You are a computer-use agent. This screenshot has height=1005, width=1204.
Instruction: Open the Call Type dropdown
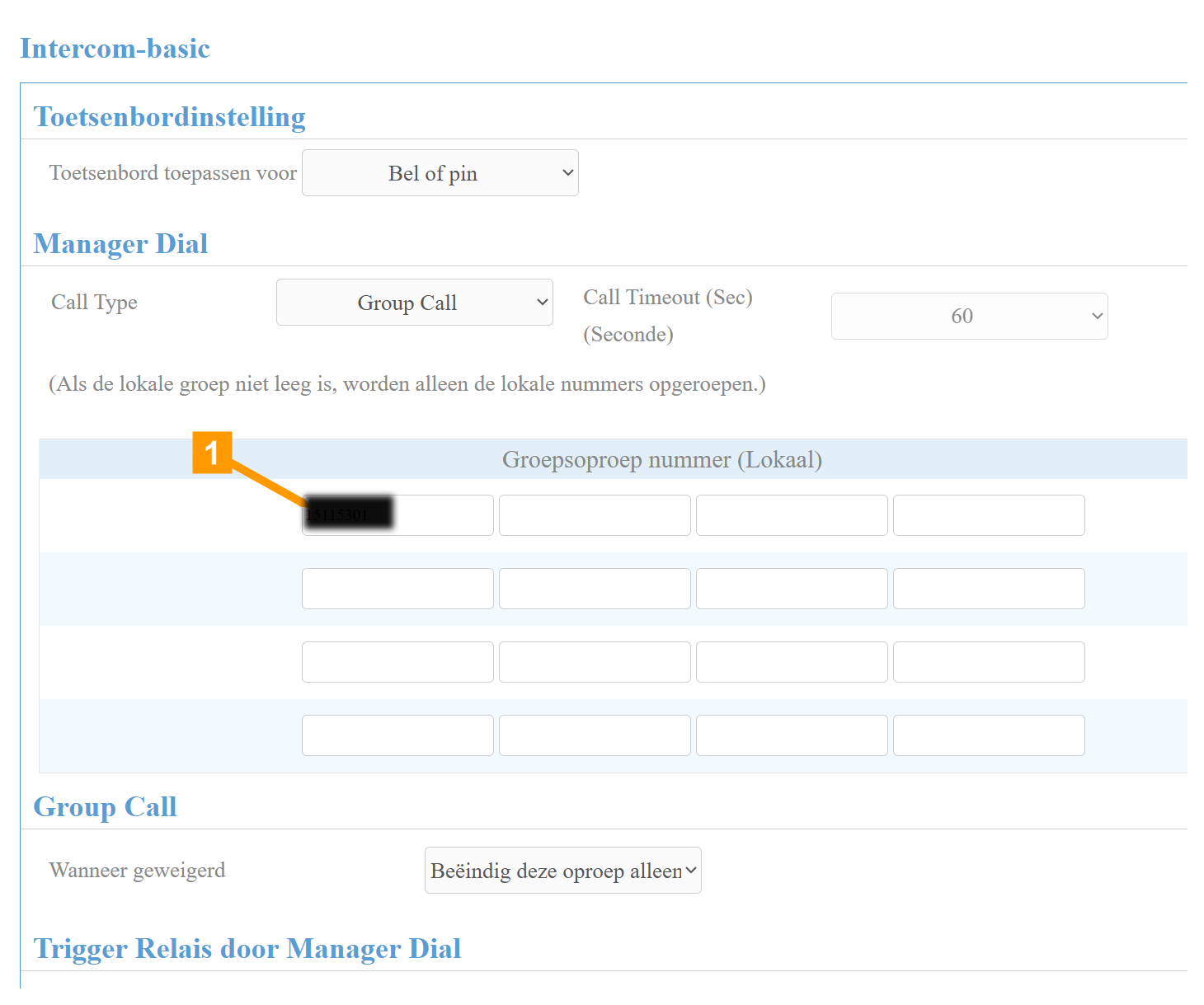(414, 303)
